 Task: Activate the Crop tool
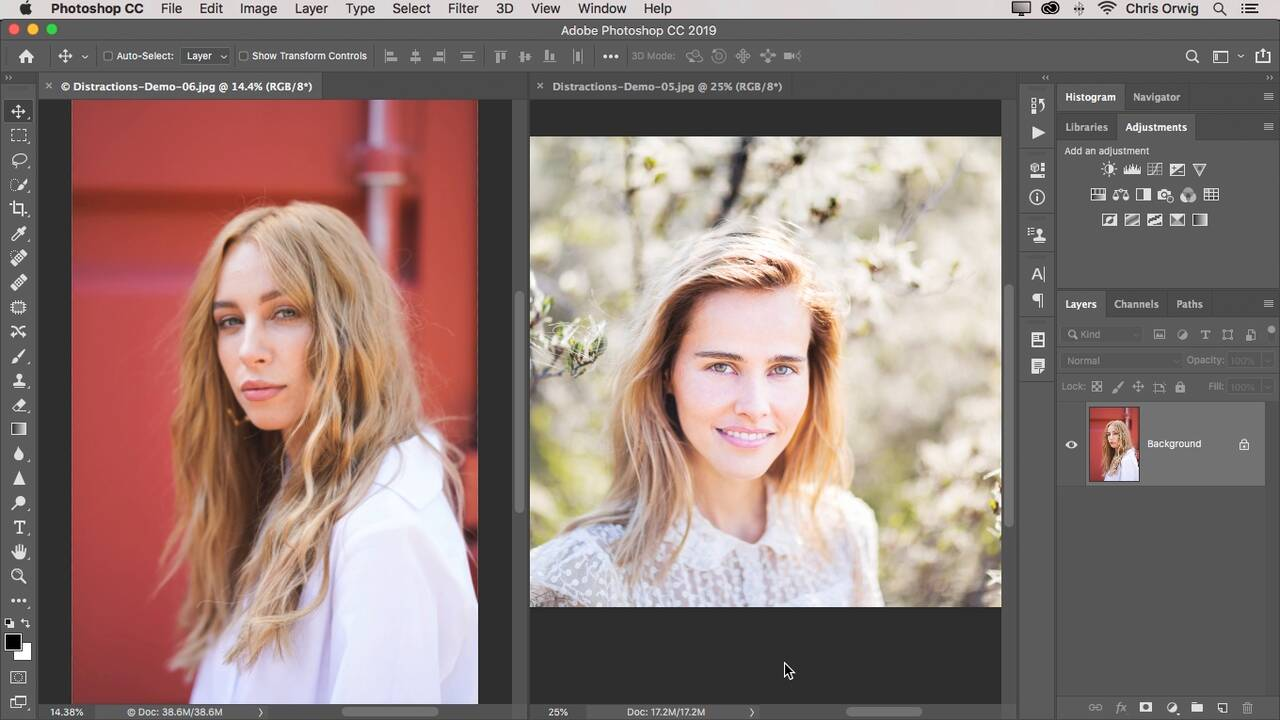coord(18,209)
